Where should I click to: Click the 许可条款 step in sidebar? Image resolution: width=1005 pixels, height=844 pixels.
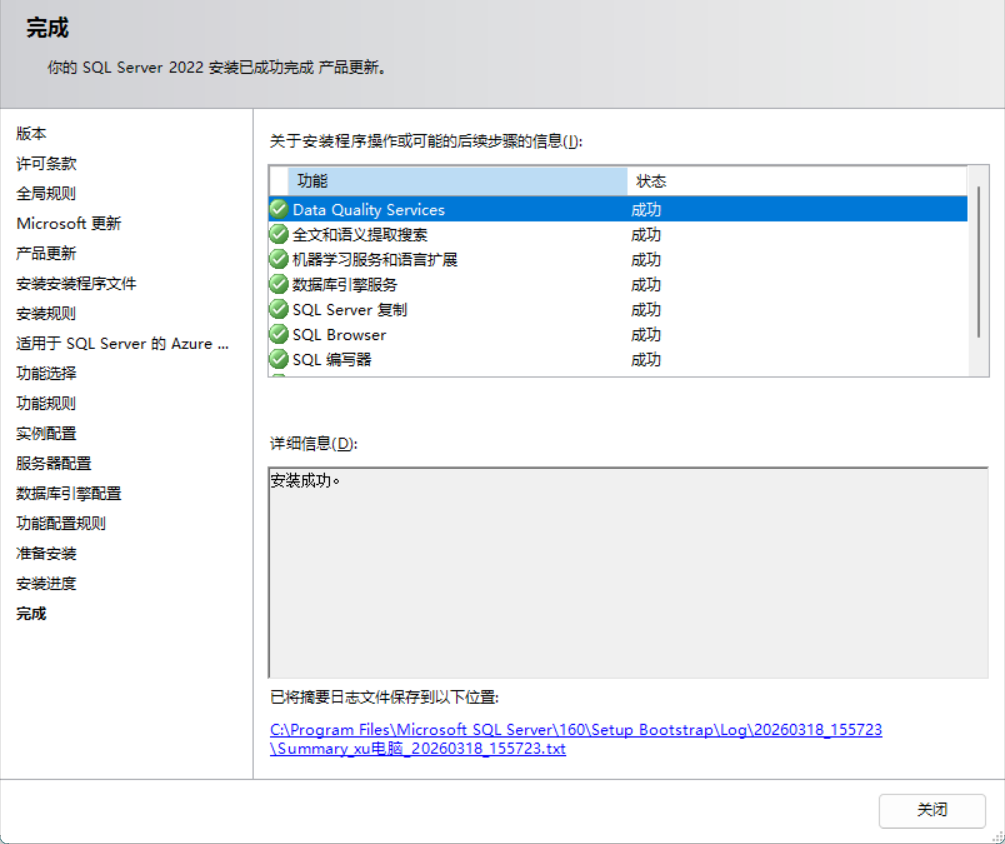pyautogui.click(x=46, y=163)
